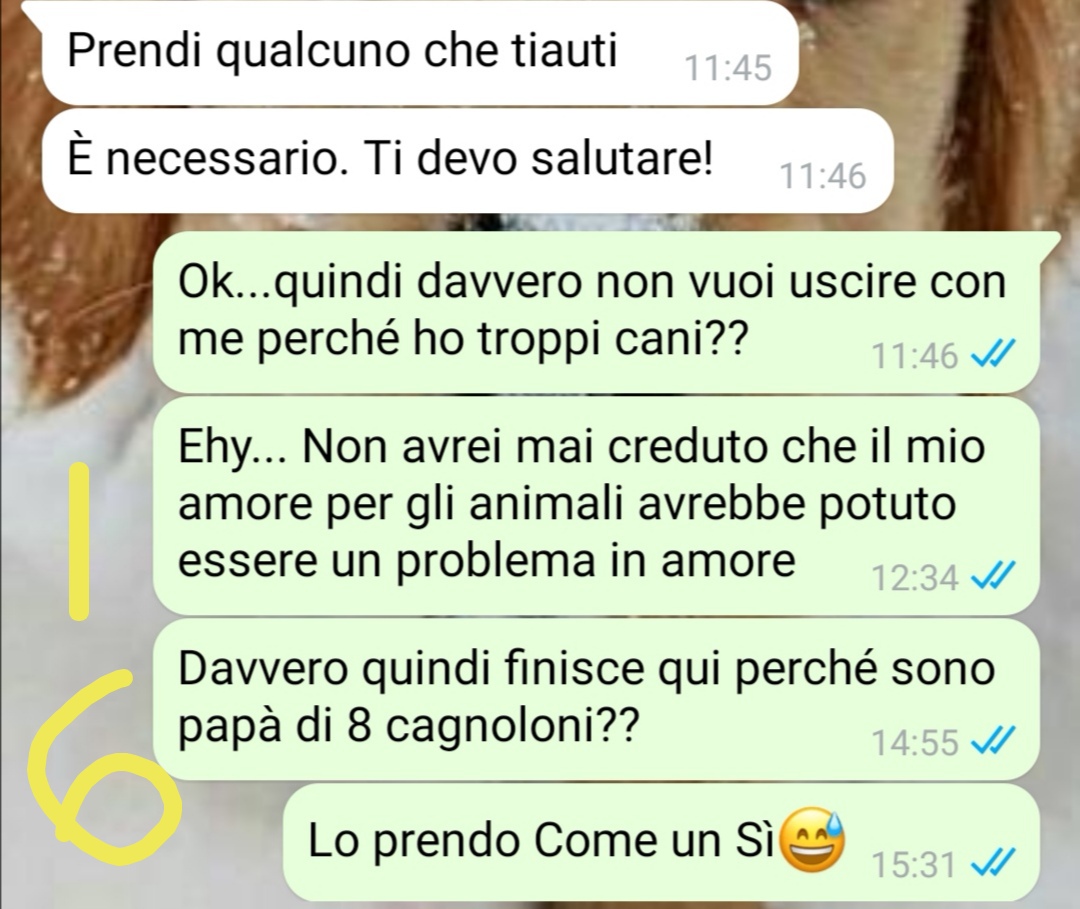Select the message 'Prendi qualcuno che tiauti'
The height and width of the screenshot is (909, 1080).
coord(419,52)
